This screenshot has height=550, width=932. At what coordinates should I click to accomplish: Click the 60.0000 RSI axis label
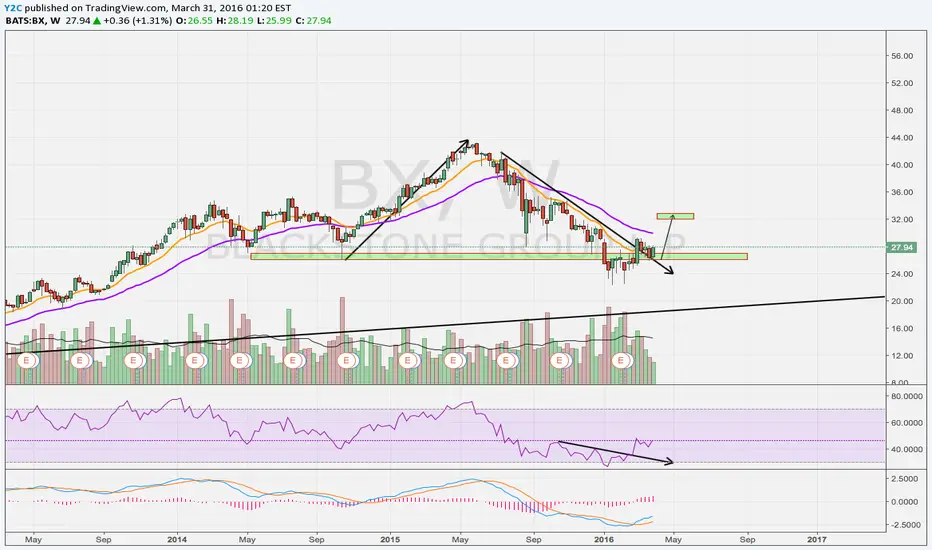click(906, 423)
